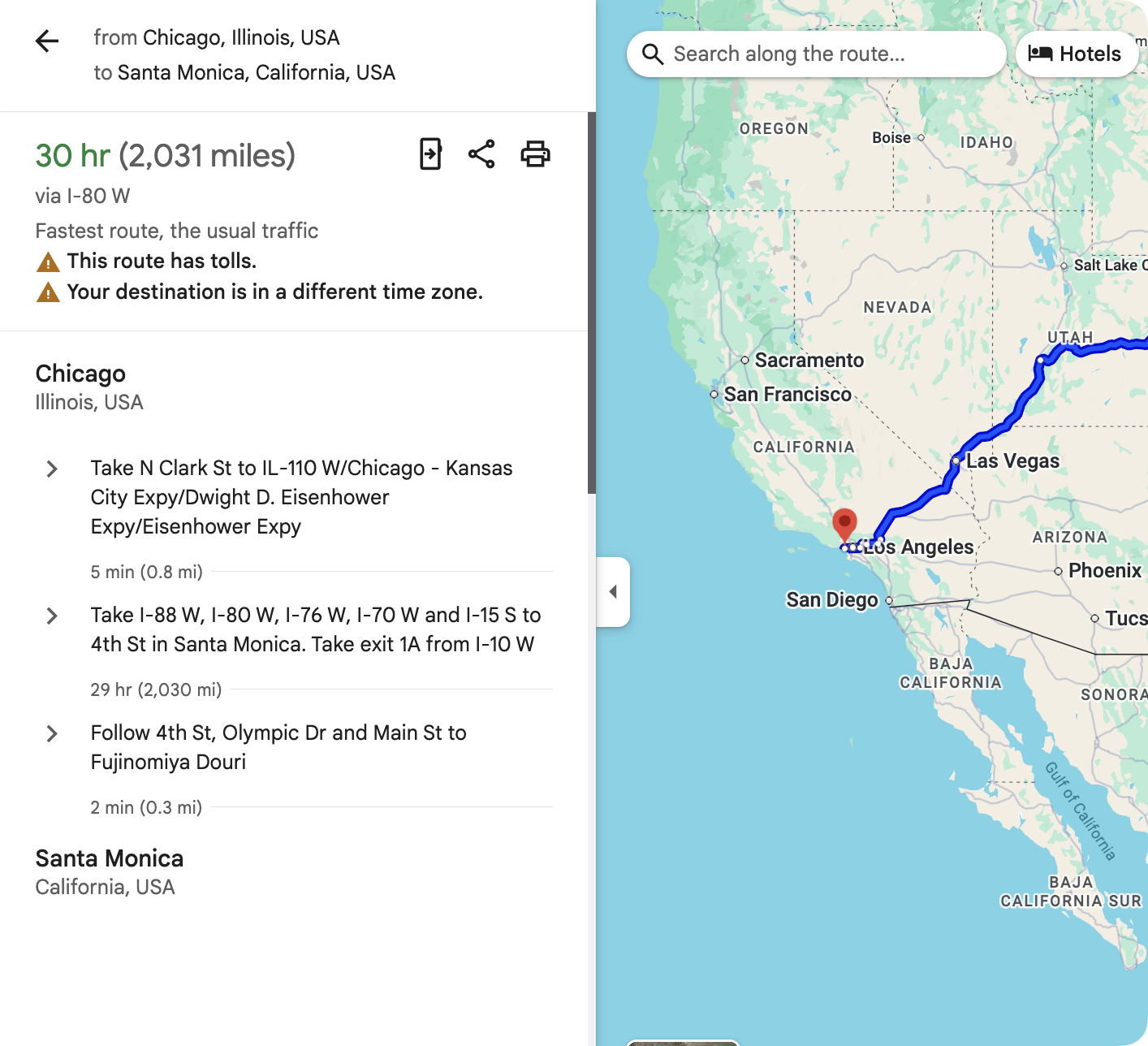Send directions to your phone
This screenshot has height=1046, width=1148.
pyautogui.click(x=430, y=153)
